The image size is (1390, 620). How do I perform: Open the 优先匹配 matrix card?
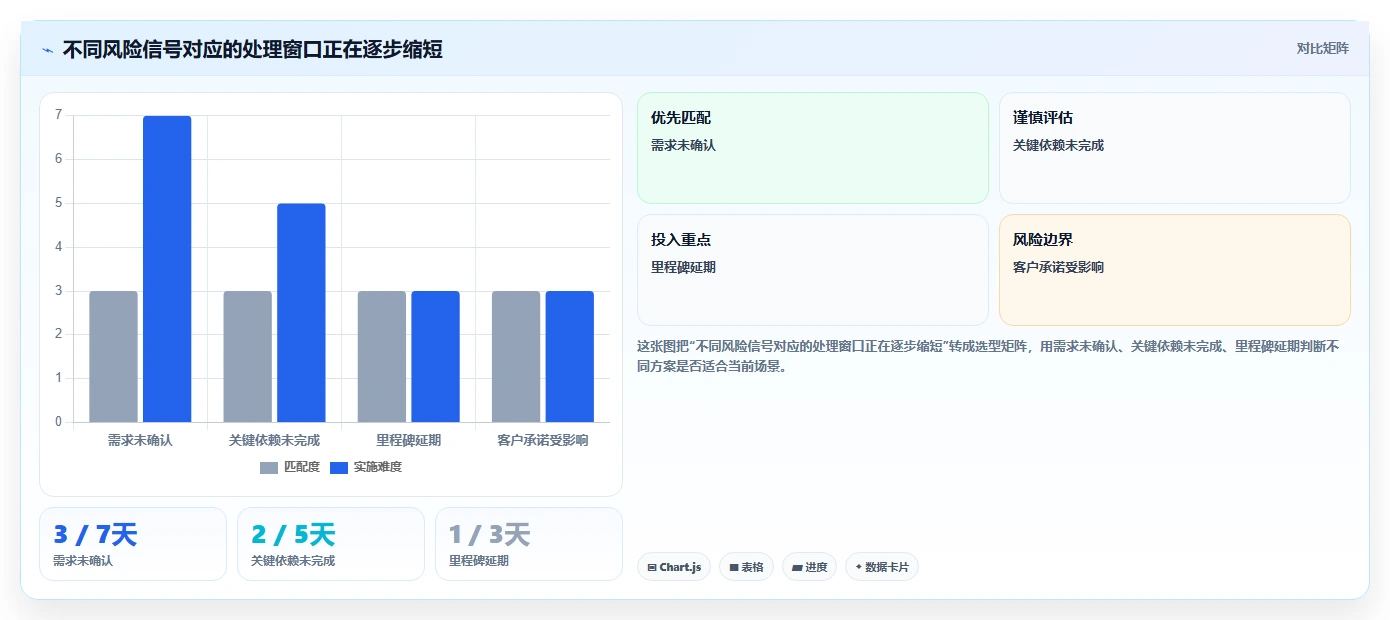click(x=813, y=148)
